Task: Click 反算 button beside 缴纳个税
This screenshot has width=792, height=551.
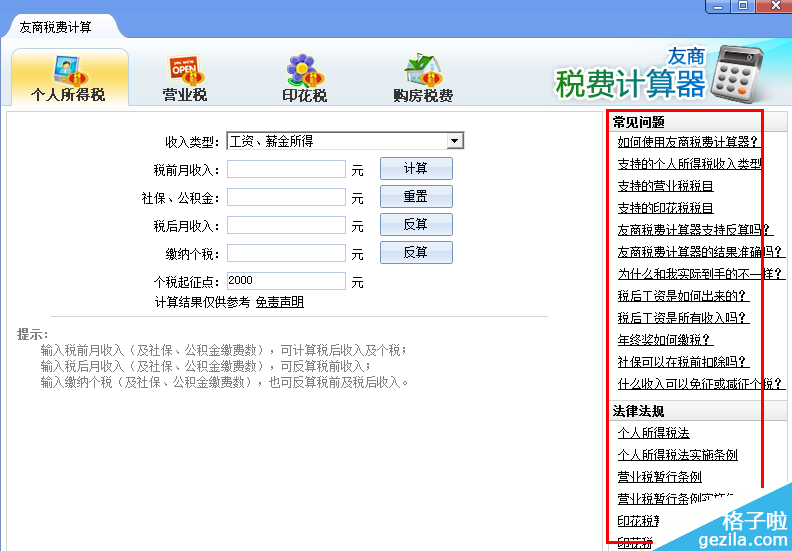Action: pyautogui.click(x=415, y=253)
